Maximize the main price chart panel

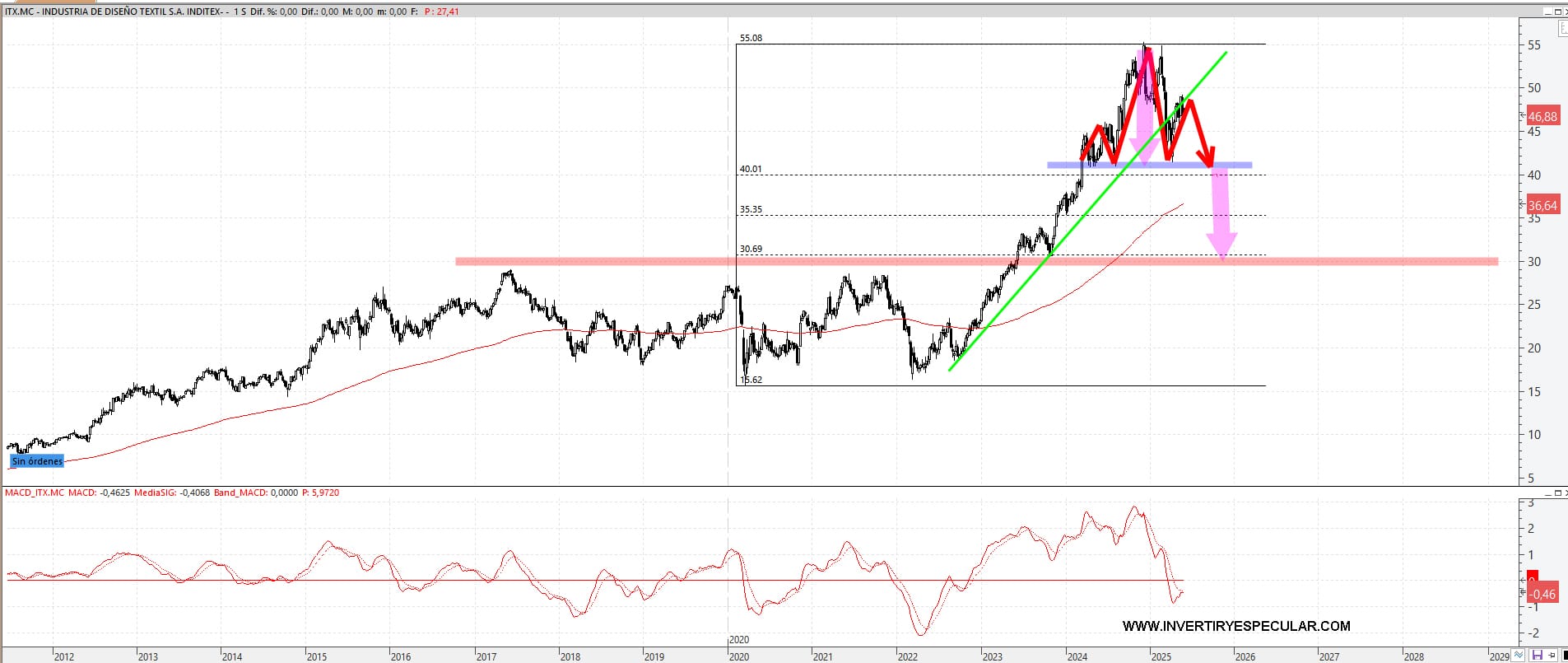tap(1558, 12)
